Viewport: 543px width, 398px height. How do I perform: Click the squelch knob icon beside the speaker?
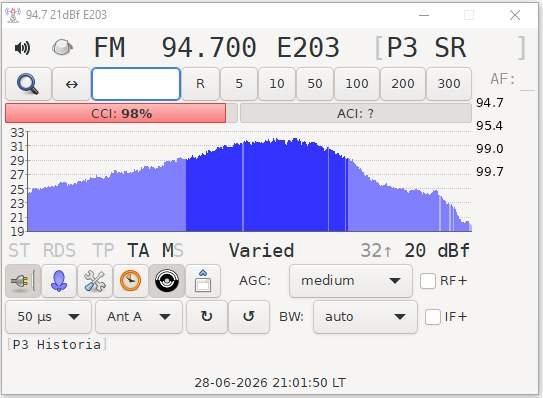[x=62, y=47]
